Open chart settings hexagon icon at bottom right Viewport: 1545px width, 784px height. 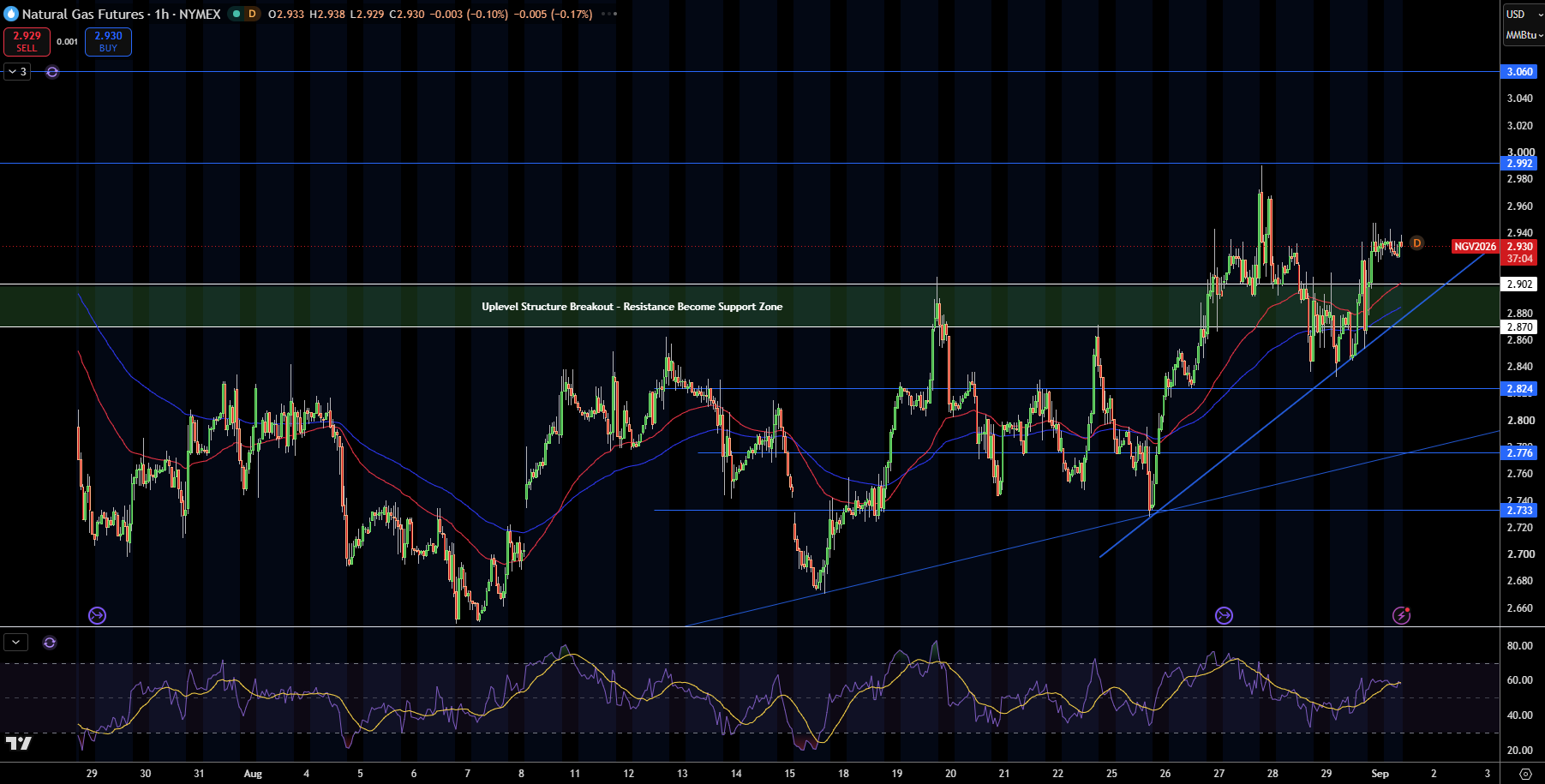pyautogui.click(x=1525, y=774)
